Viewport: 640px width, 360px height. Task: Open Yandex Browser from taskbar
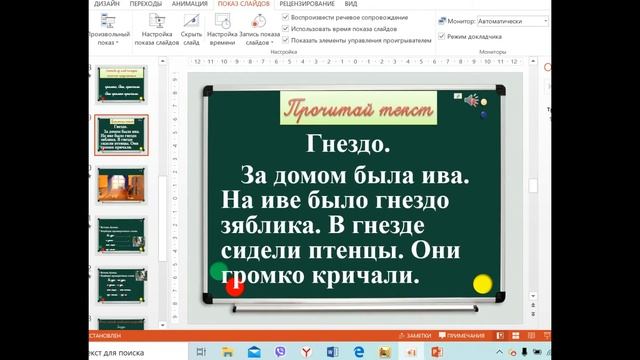pyautogui.click(x=306, y=352)
